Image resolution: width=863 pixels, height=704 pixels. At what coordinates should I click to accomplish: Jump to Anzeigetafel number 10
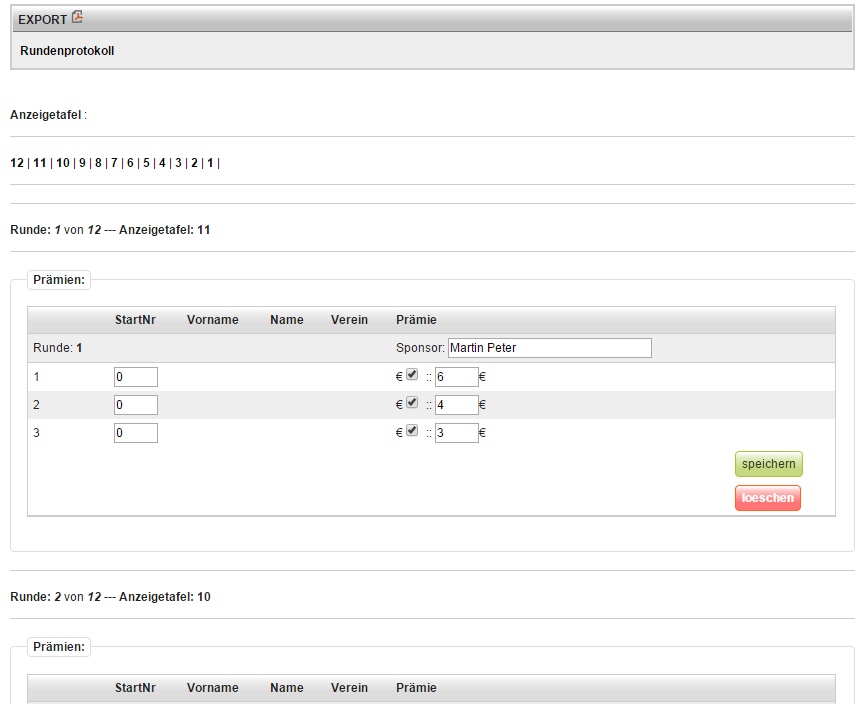(x=63, y=163)
